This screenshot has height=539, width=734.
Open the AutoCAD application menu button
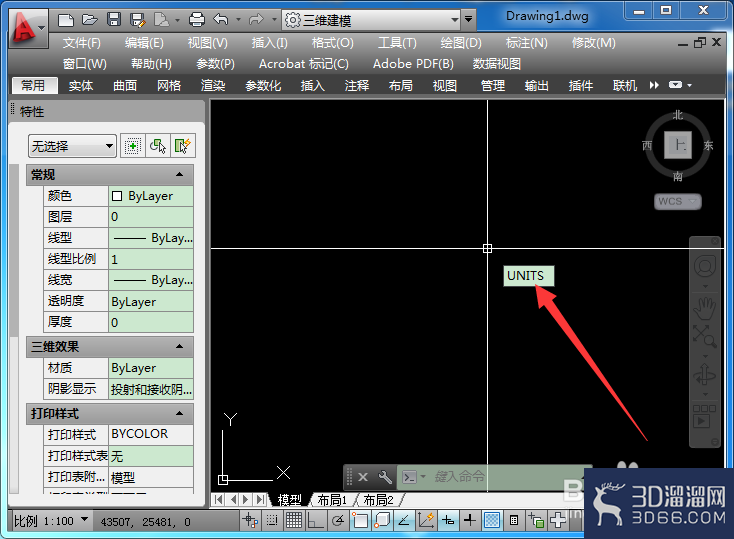(x=27, y=28)
